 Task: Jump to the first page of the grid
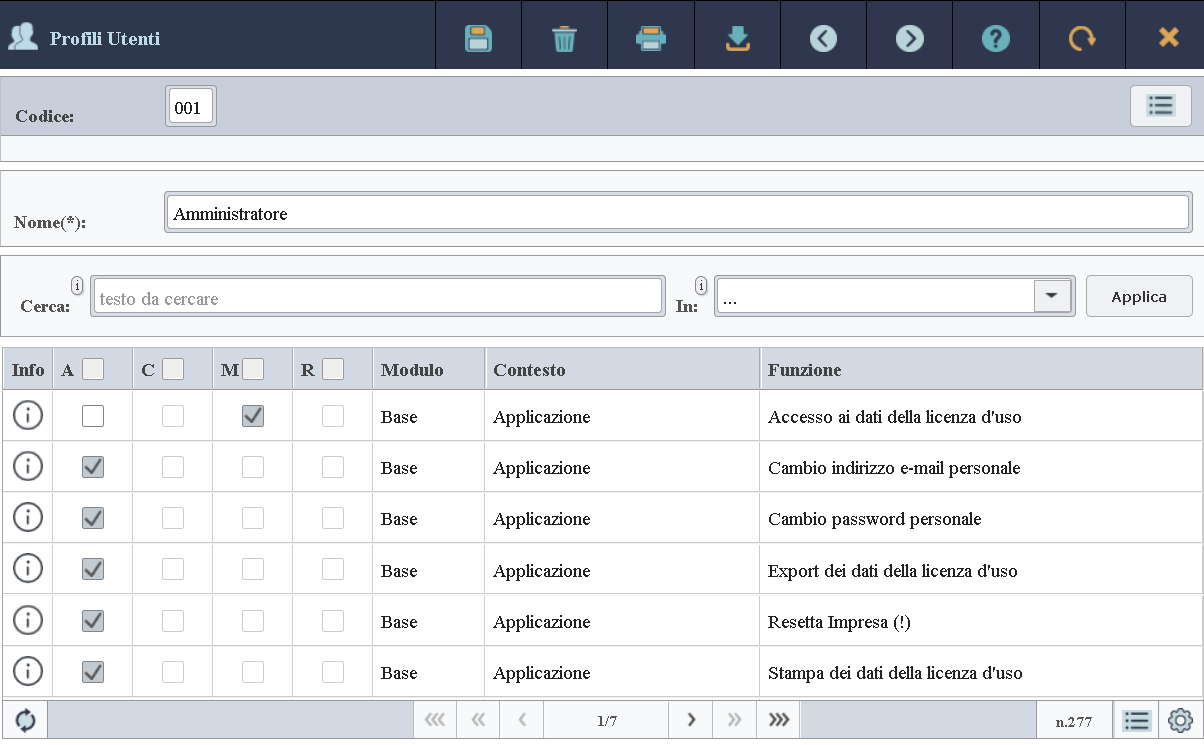(x=435, y=720)
